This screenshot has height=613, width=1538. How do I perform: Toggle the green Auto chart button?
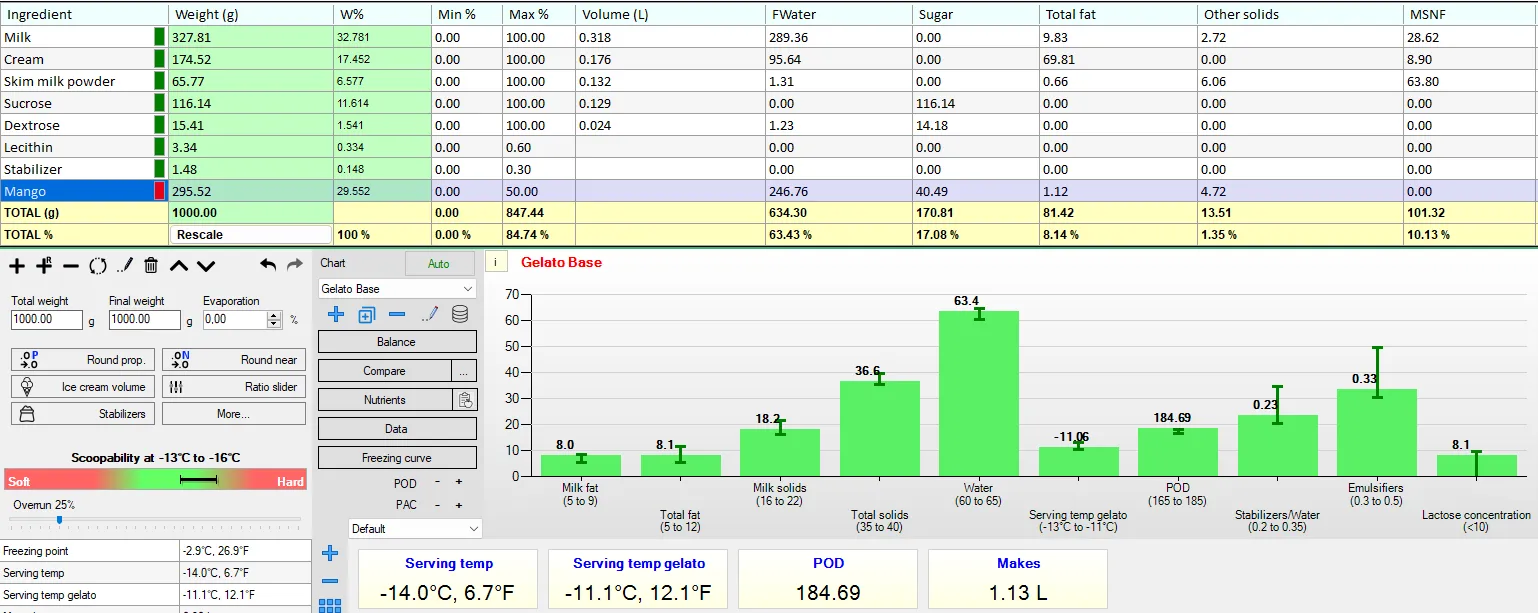[x=439, y=264]
